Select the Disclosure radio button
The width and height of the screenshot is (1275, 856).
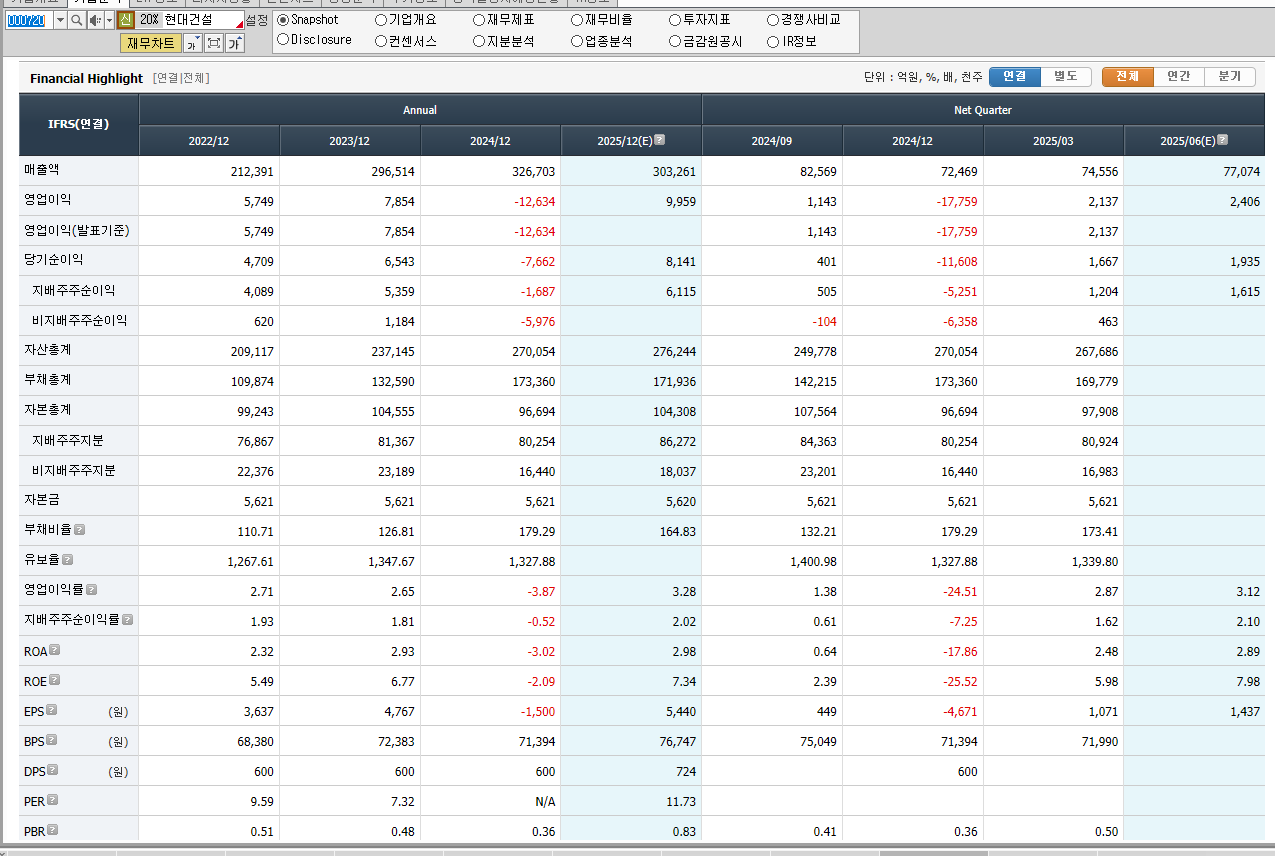(283, 40)
